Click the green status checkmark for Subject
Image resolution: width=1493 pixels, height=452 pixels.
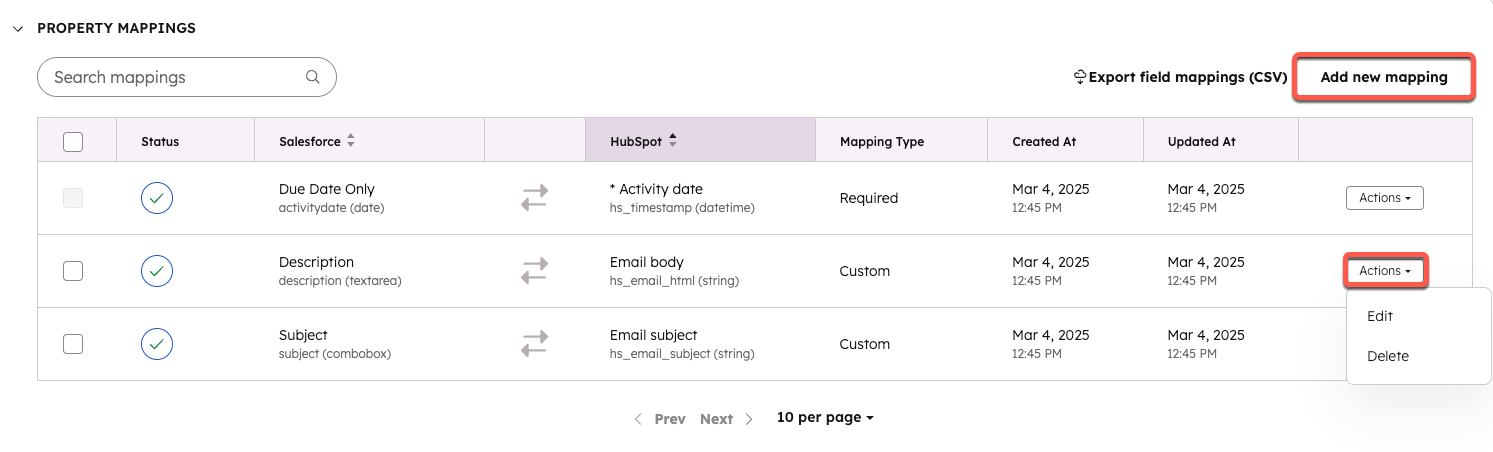(157, 344)
